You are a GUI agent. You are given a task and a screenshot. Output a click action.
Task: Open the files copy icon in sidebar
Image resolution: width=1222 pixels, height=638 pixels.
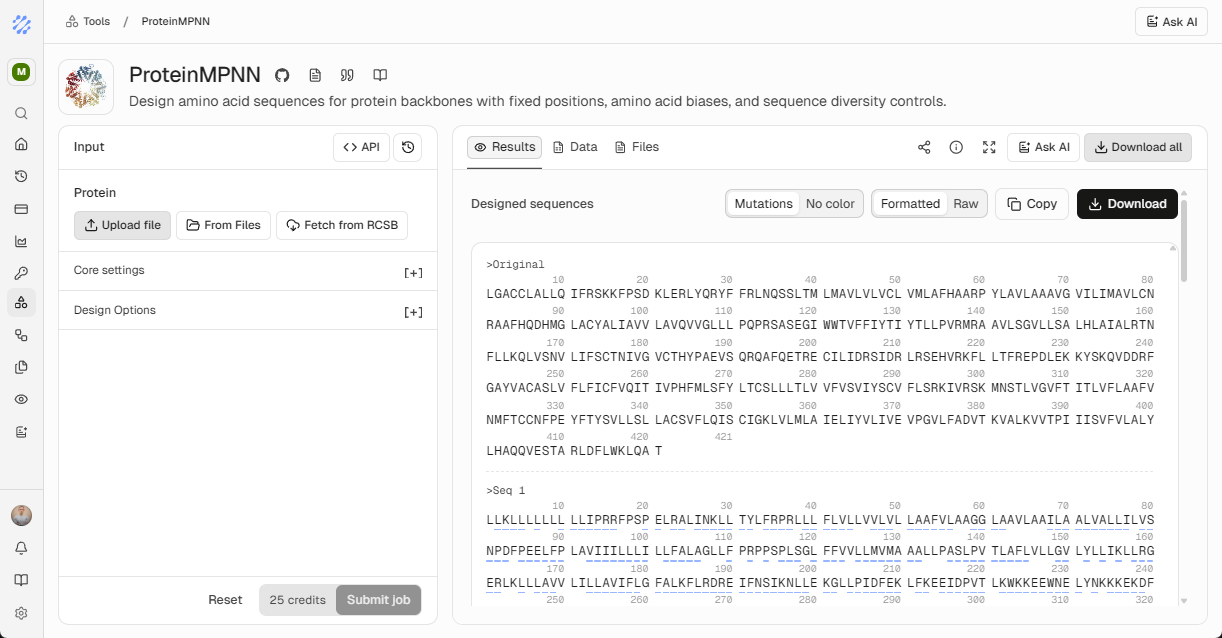[21, 367]
